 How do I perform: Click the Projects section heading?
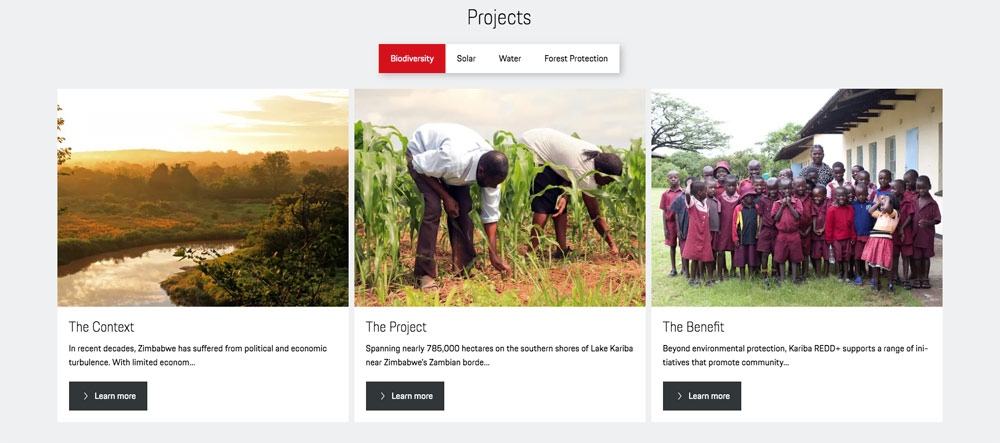click(x=499, y=18)
